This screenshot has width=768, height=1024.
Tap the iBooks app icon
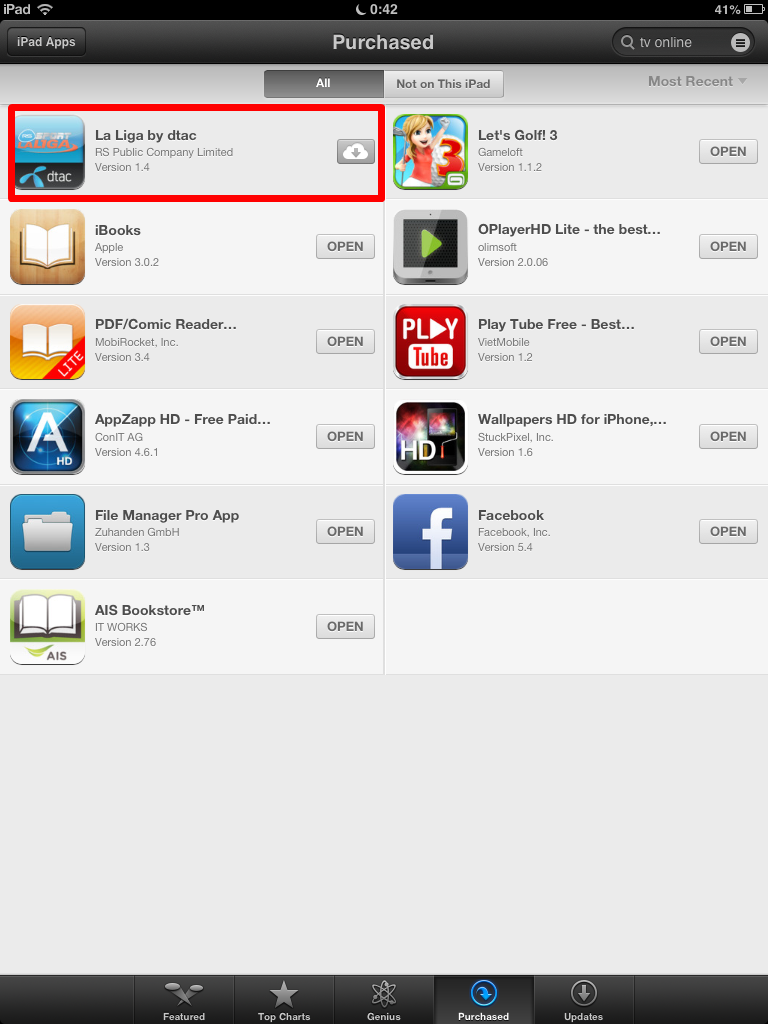[48, 247]
